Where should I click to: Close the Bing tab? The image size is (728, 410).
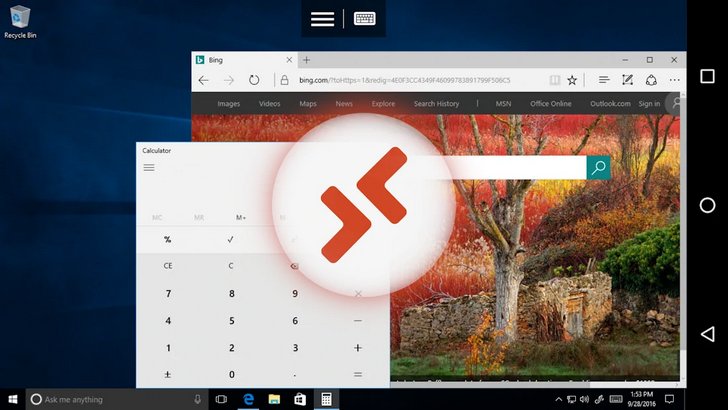289,60
